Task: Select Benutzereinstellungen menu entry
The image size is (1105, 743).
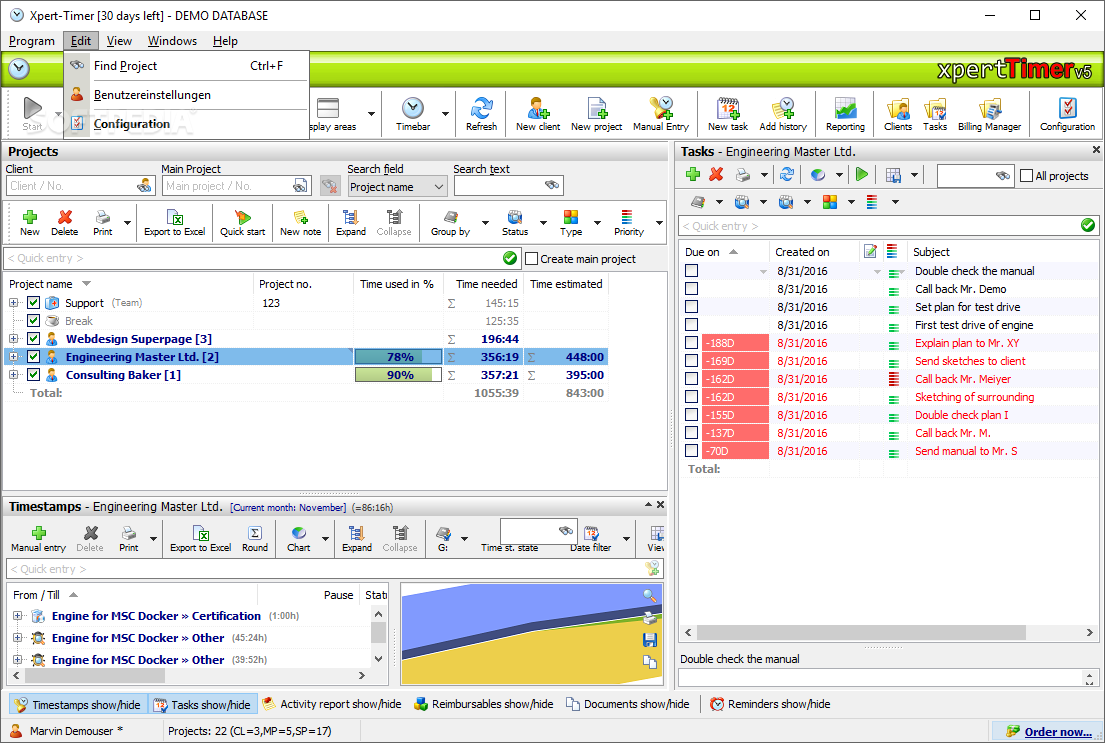Action: 187,94
